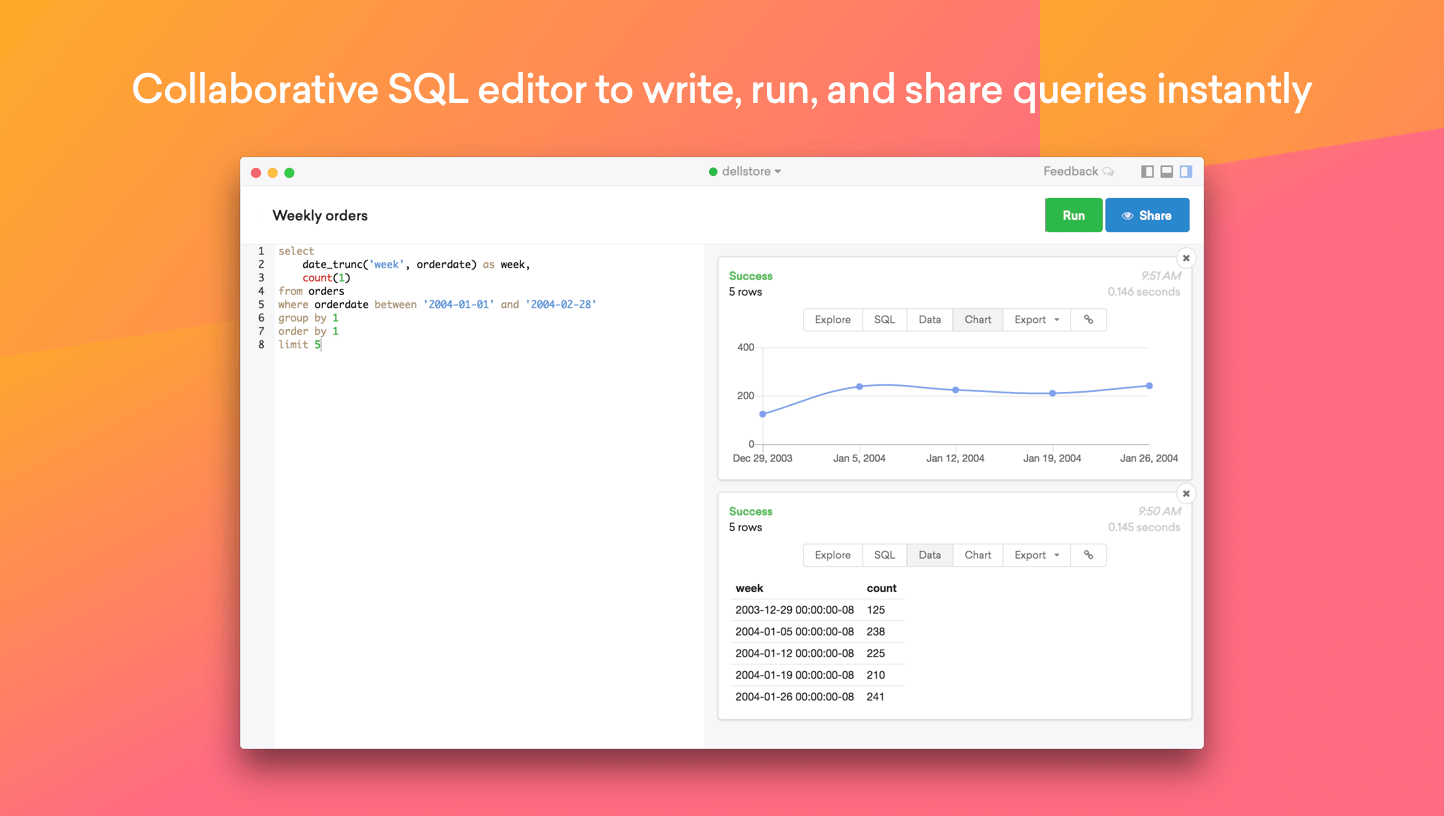
Task: Close the 9:51 AM result panel
Action: 1186,258
